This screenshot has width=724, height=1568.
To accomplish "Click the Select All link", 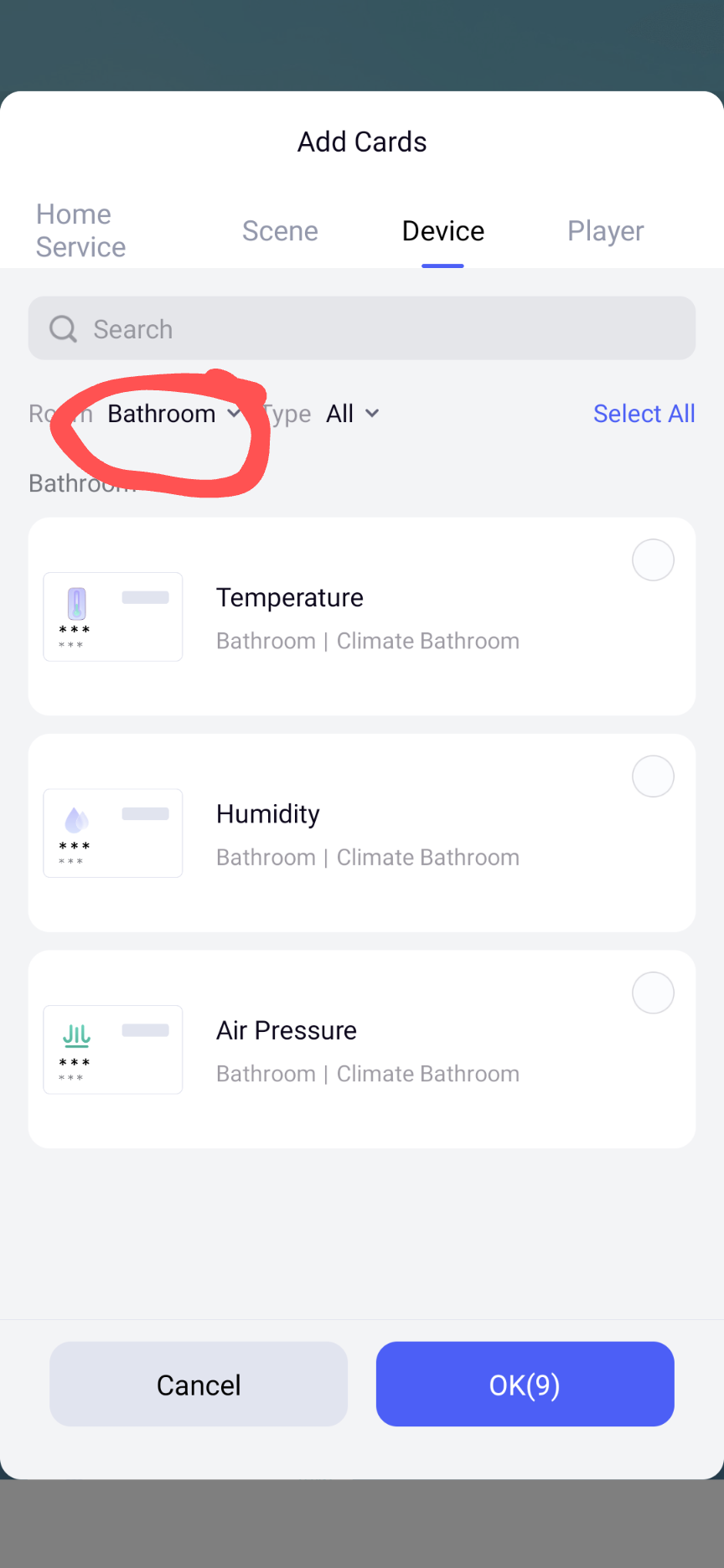I will 644,414.
